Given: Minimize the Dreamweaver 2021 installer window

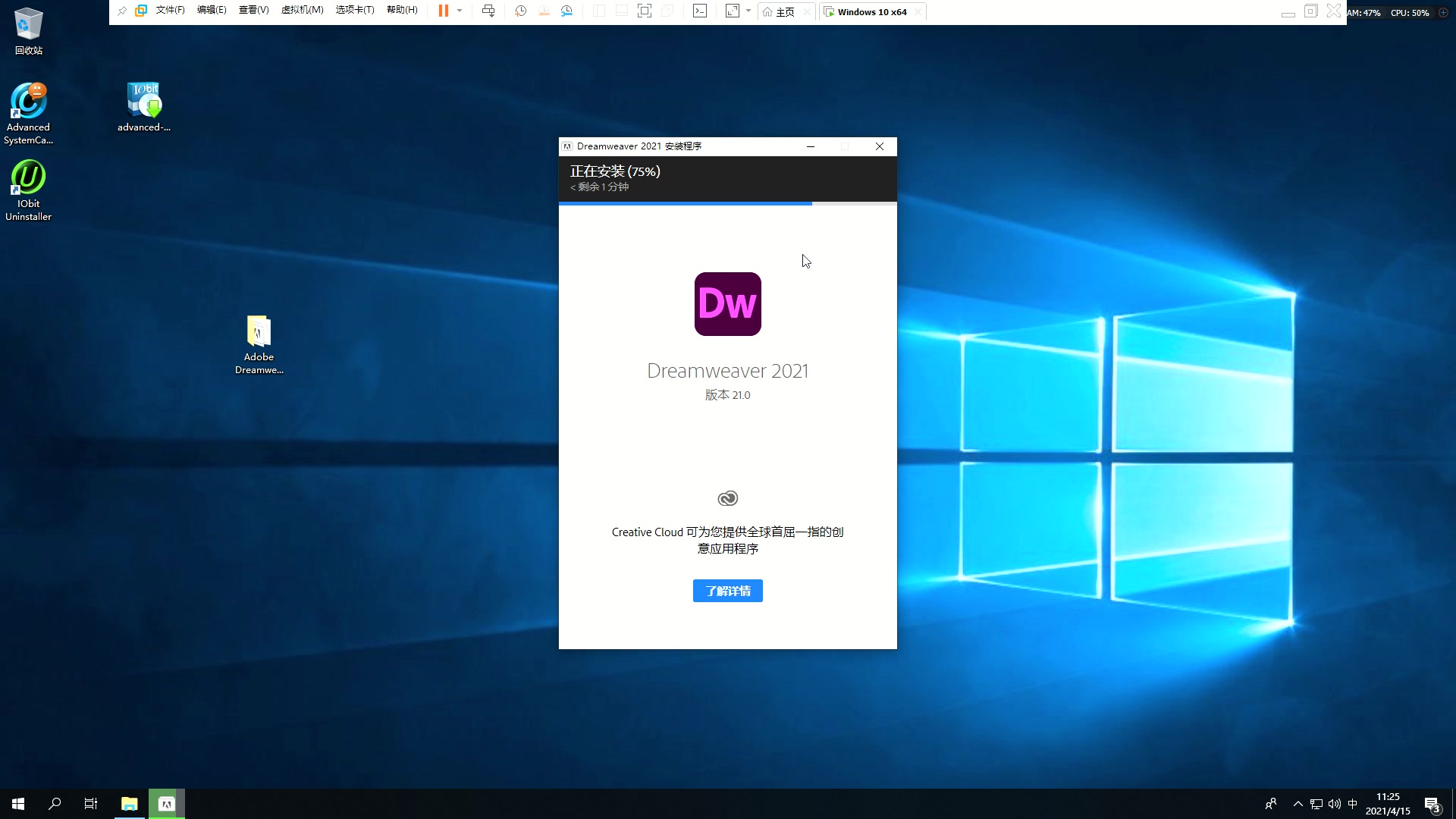Looking at the screenshot, I should (x=811, y=146).
